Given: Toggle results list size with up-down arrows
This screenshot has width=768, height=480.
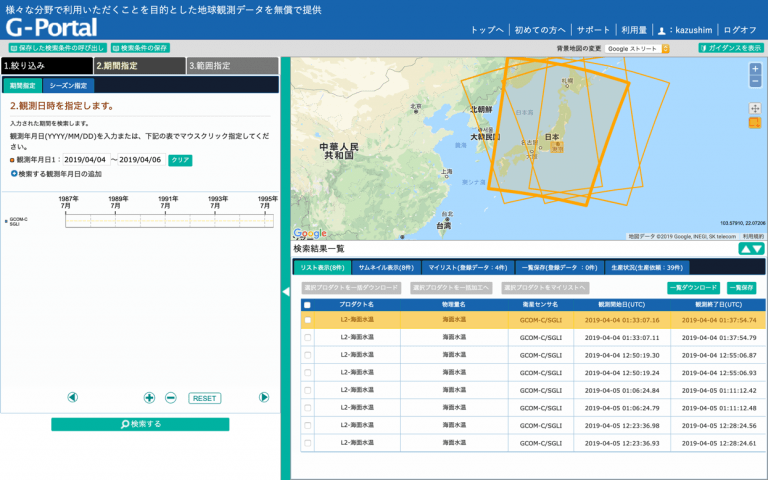Looking at the screenshot, I should coord(751,249).
